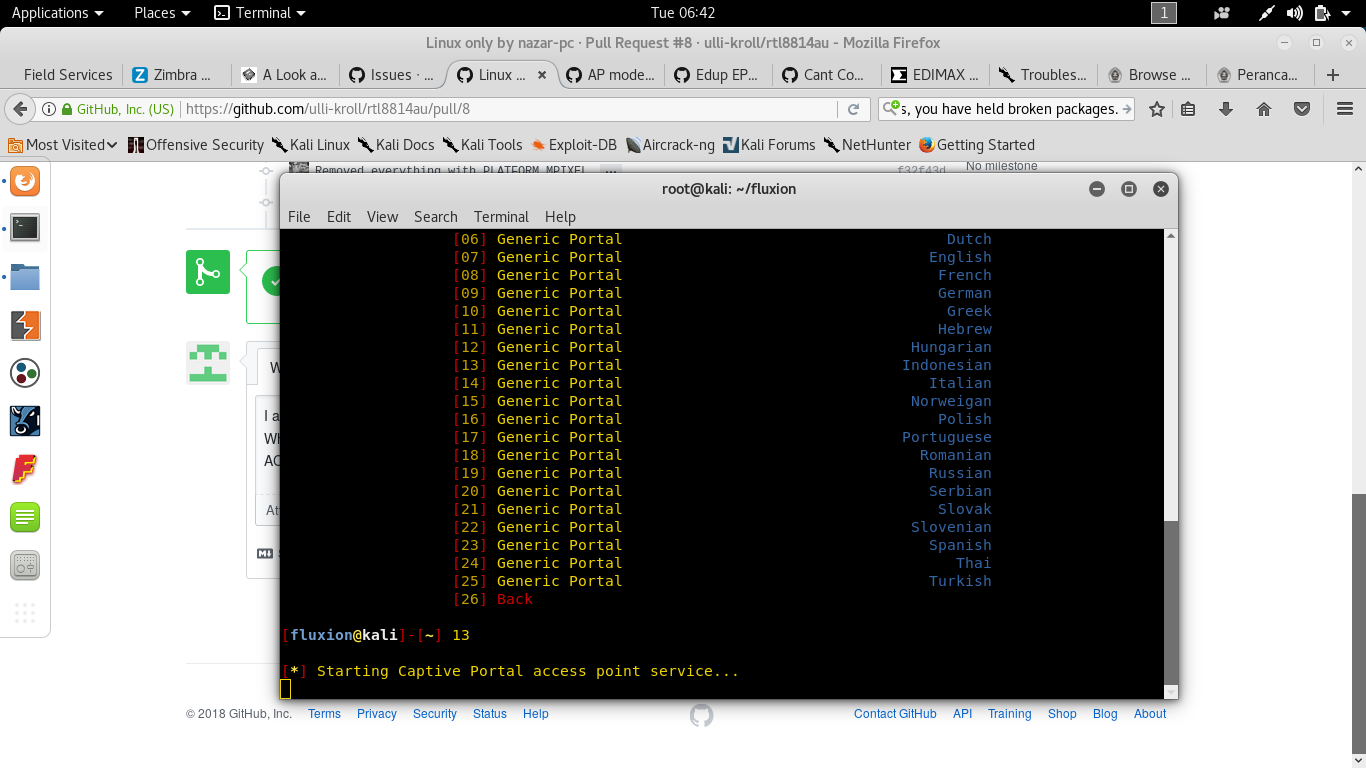The width and height of the screenshot is (1366, 768).
Task: Open Kali Docs bookmark
Action: click(x=396, y=145)
